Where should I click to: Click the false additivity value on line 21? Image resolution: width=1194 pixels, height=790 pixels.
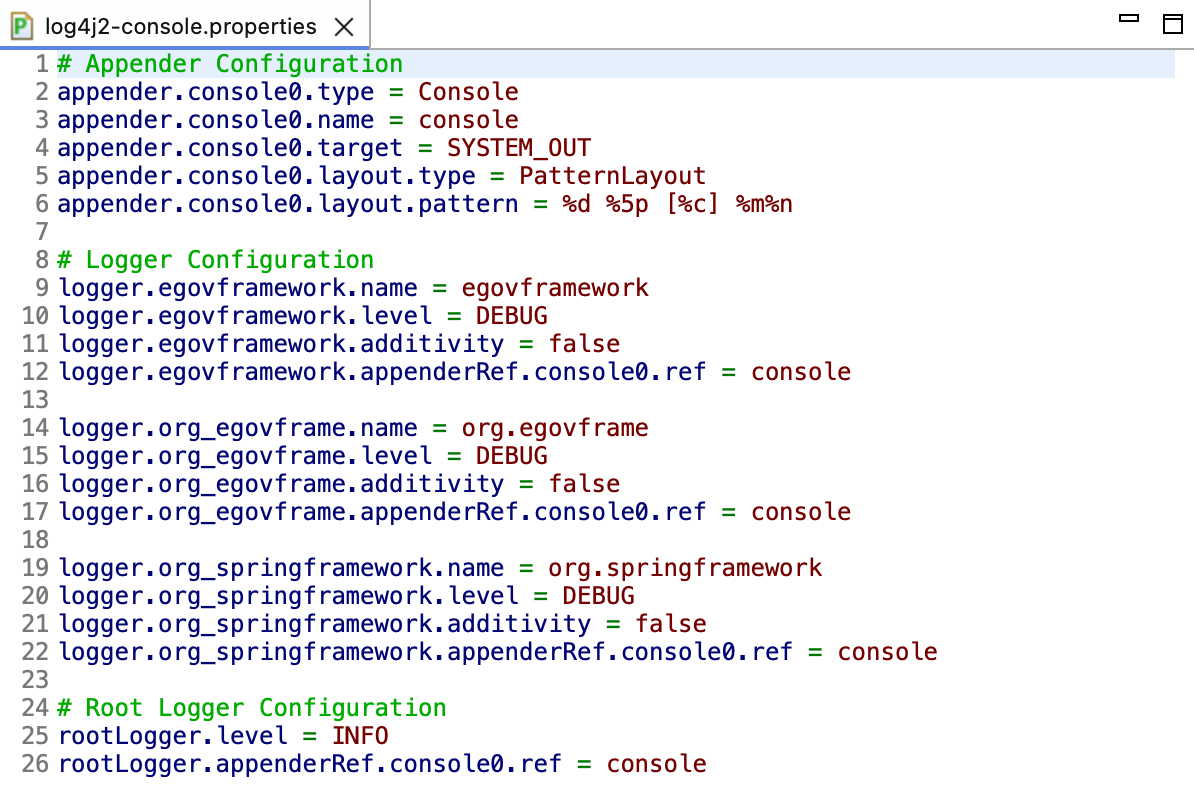671,623
